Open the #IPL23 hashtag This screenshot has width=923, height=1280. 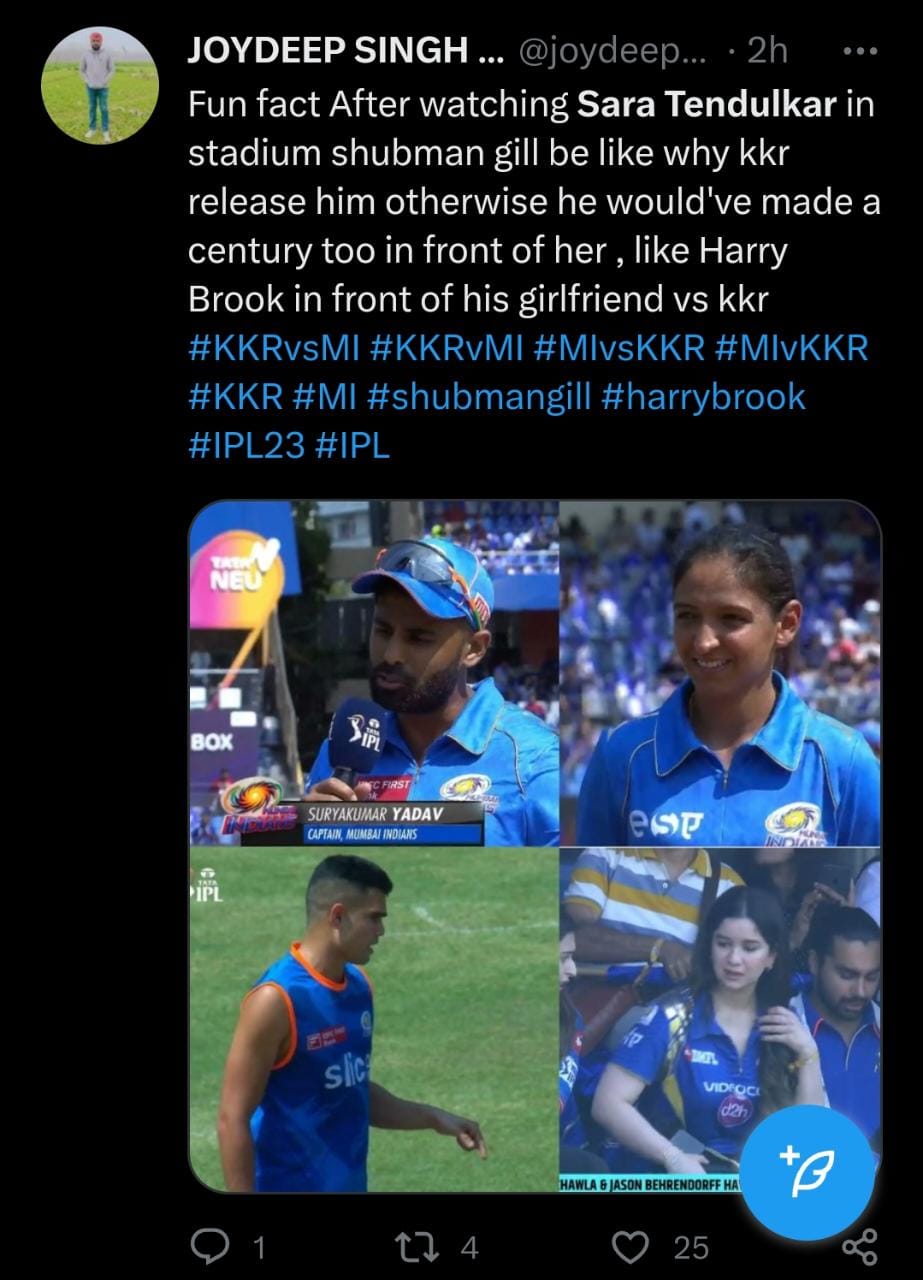click(246, 444)
